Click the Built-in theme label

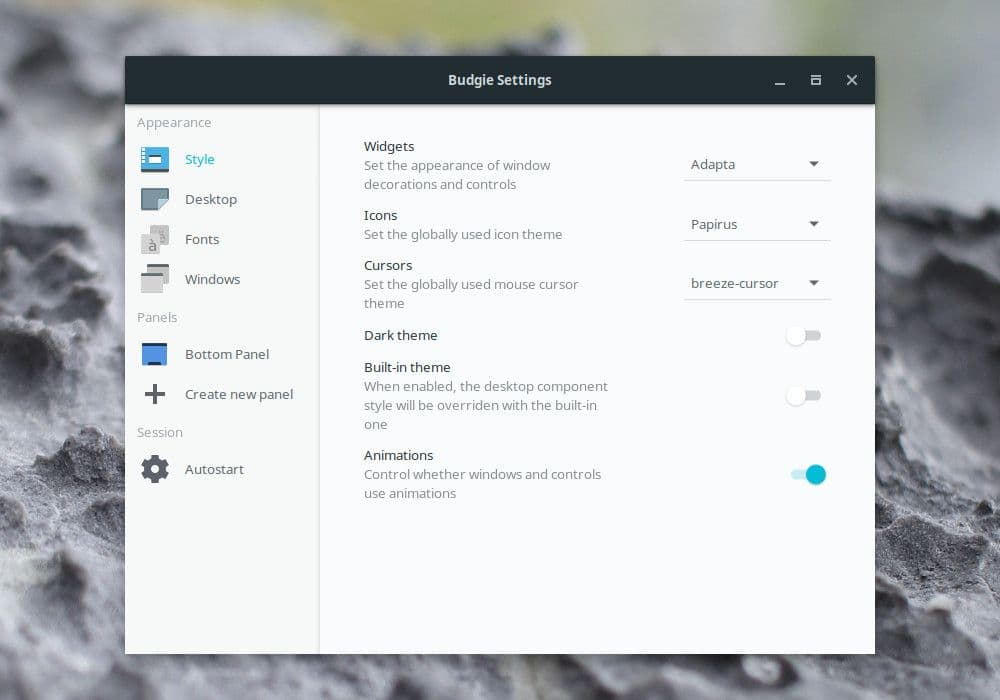408,367
